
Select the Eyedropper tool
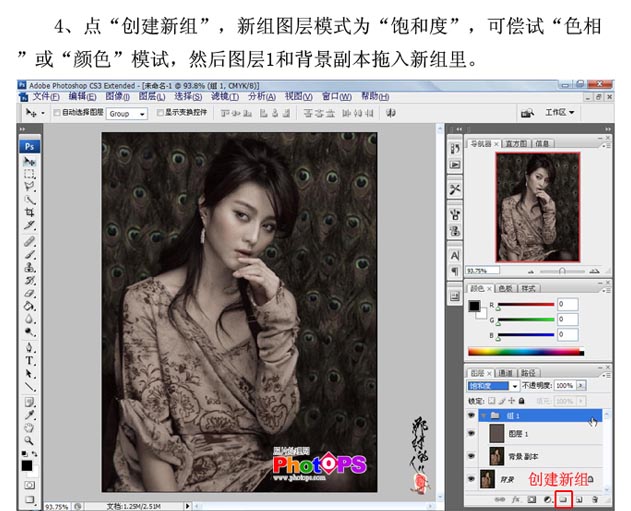pos(29,415)
